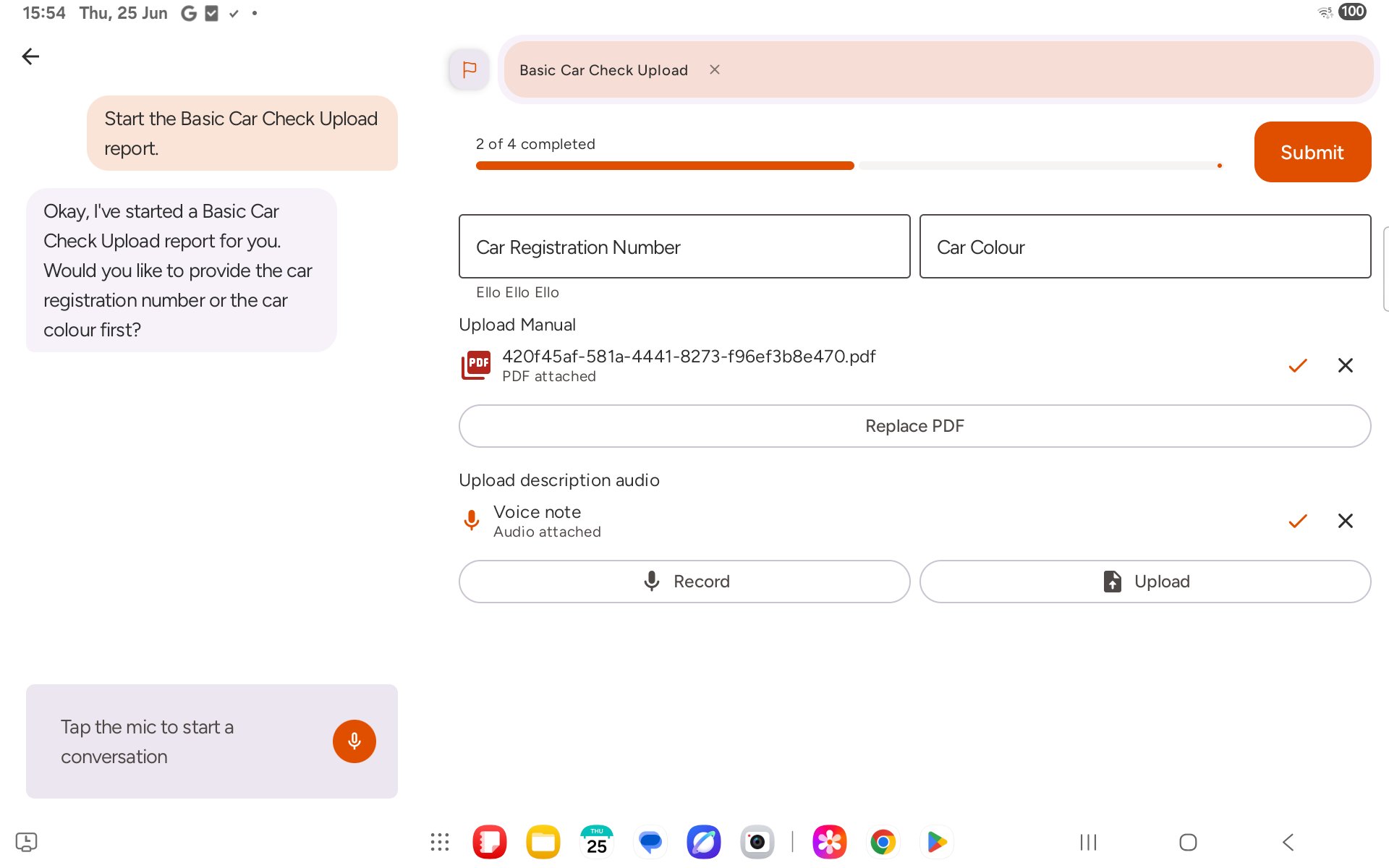Image resolution: width=1389 pixels, height=868 pixels.
Task: Open the yellow Files app
Action: point(543,842)
